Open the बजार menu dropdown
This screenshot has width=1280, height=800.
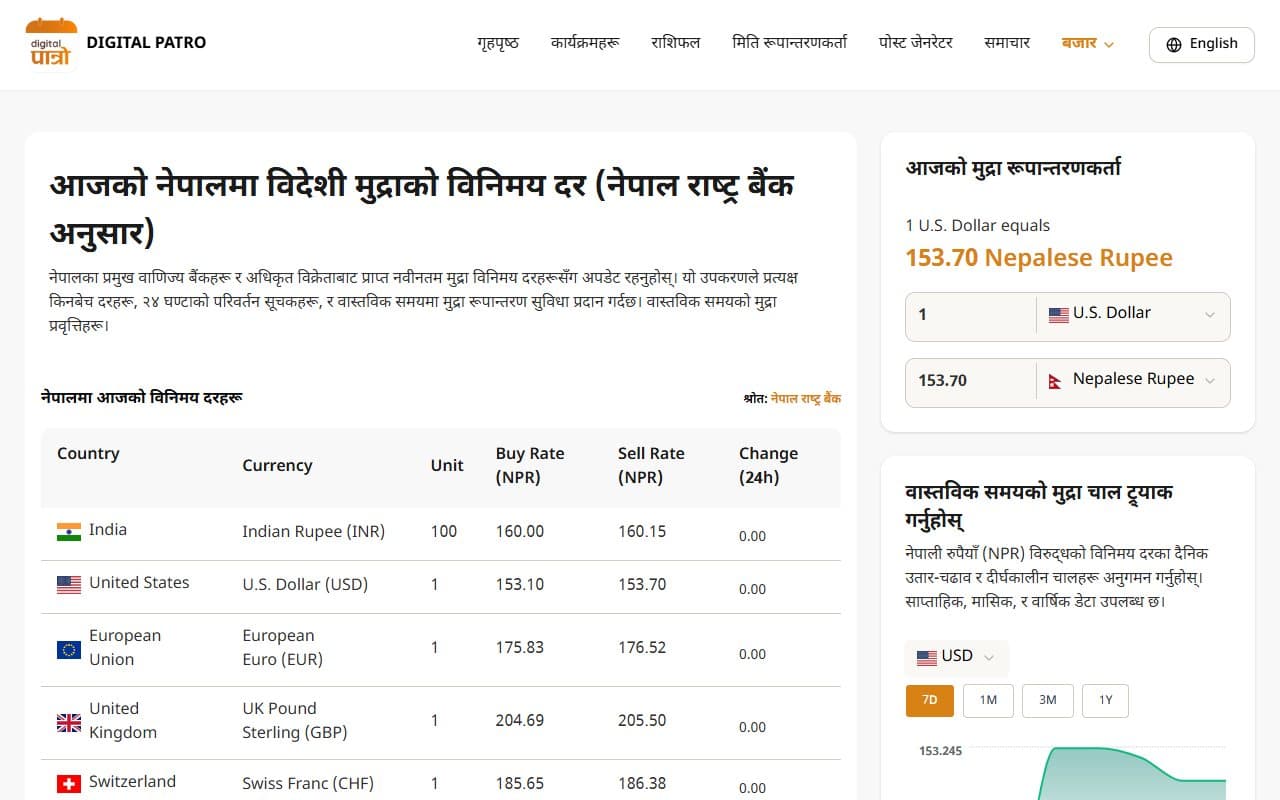[x=1088, y=43]
